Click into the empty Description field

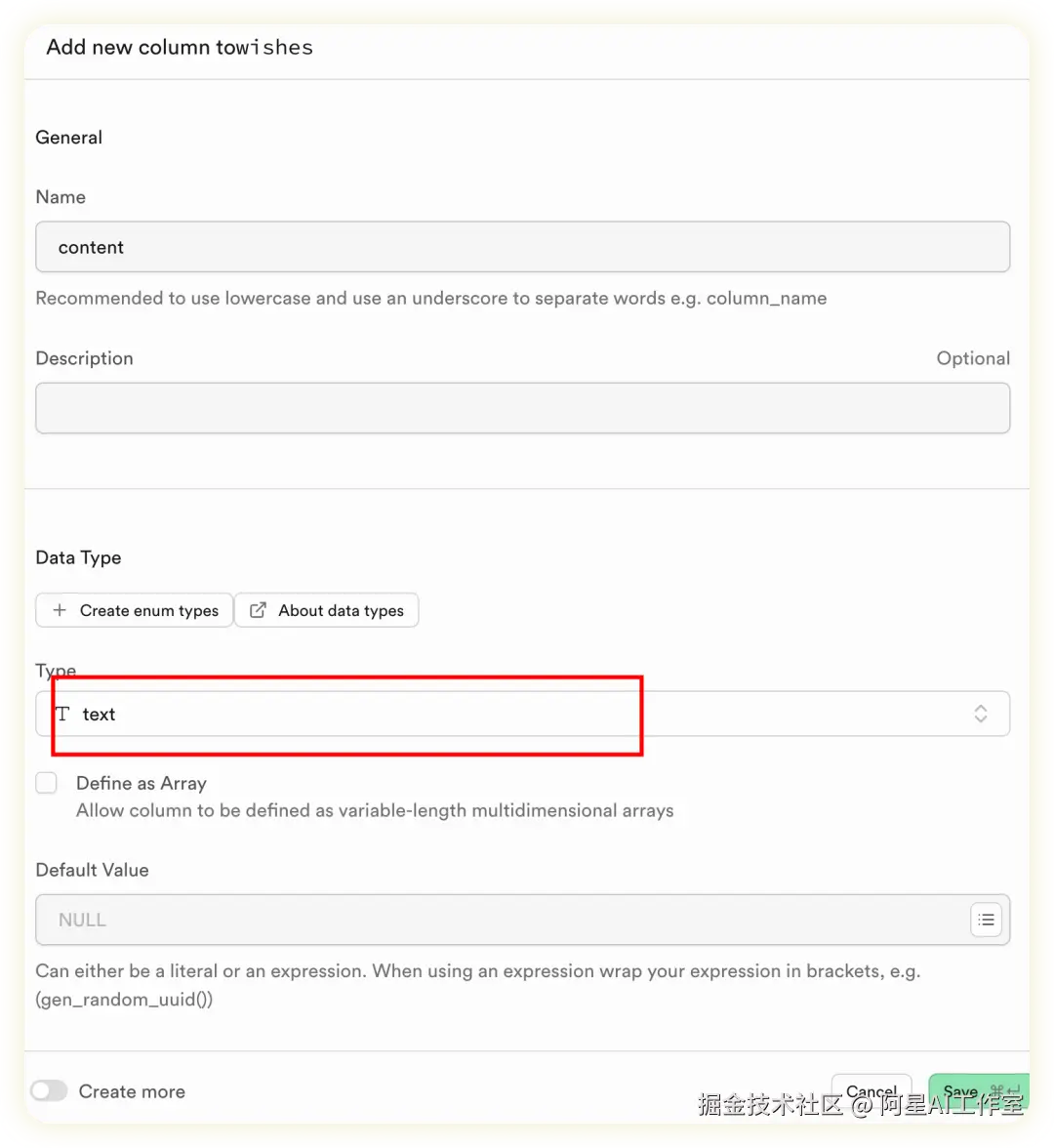(522, 408)
